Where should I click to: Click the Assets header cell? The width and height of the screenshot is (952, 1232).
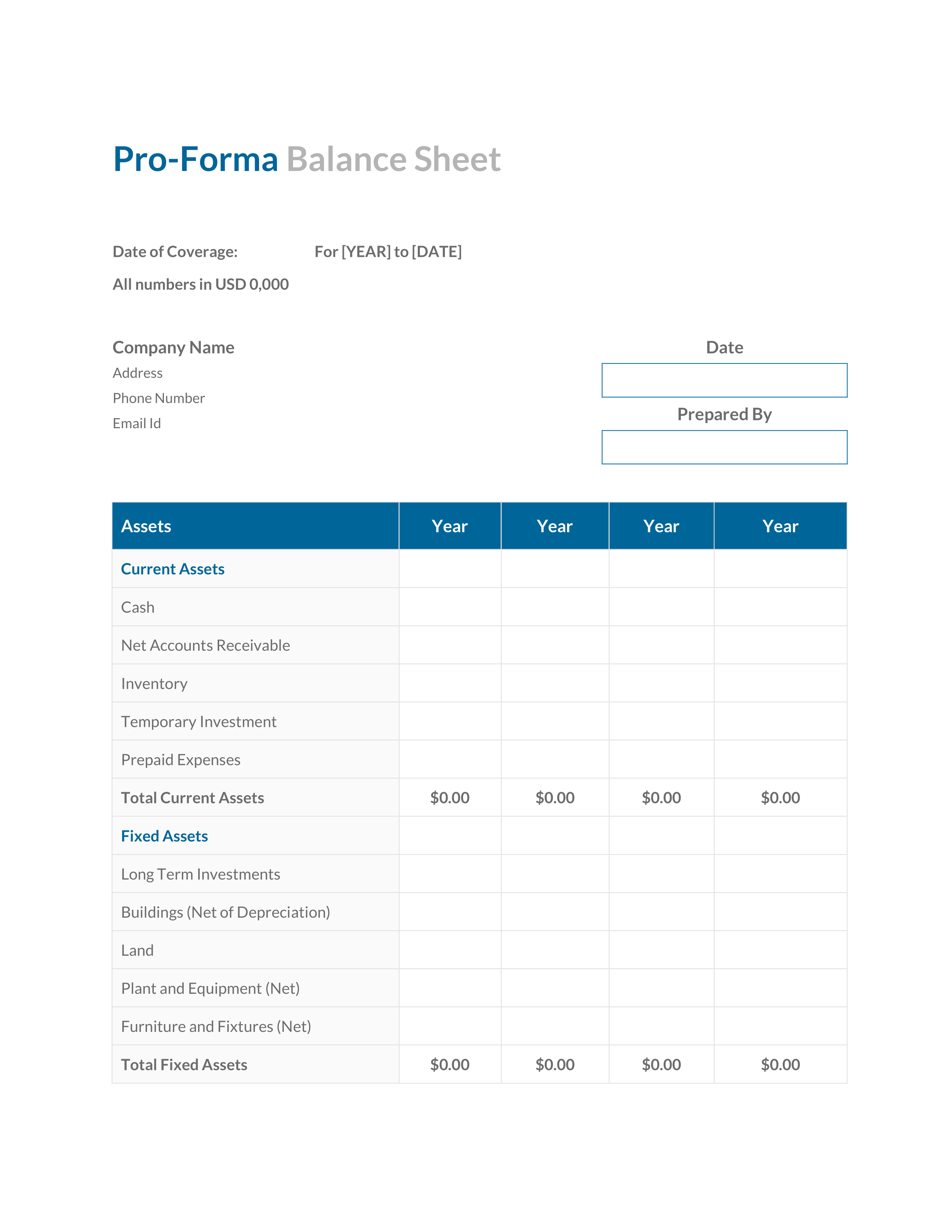click(255, 526)
